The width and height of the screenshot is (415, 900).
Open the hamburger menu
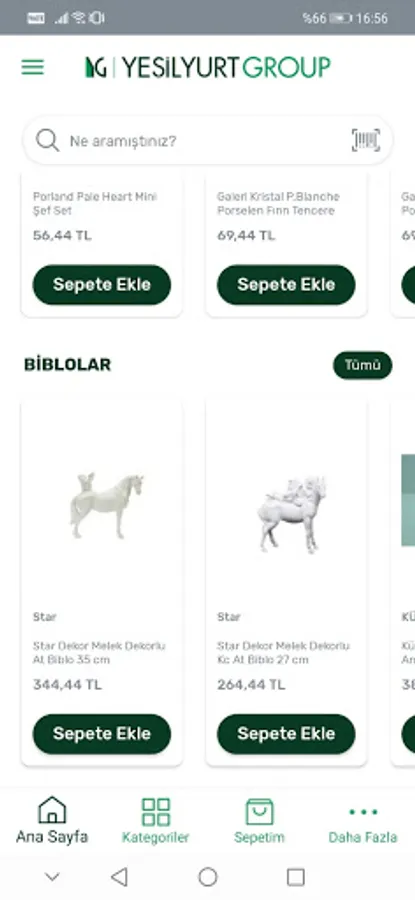tap(33, 68)
